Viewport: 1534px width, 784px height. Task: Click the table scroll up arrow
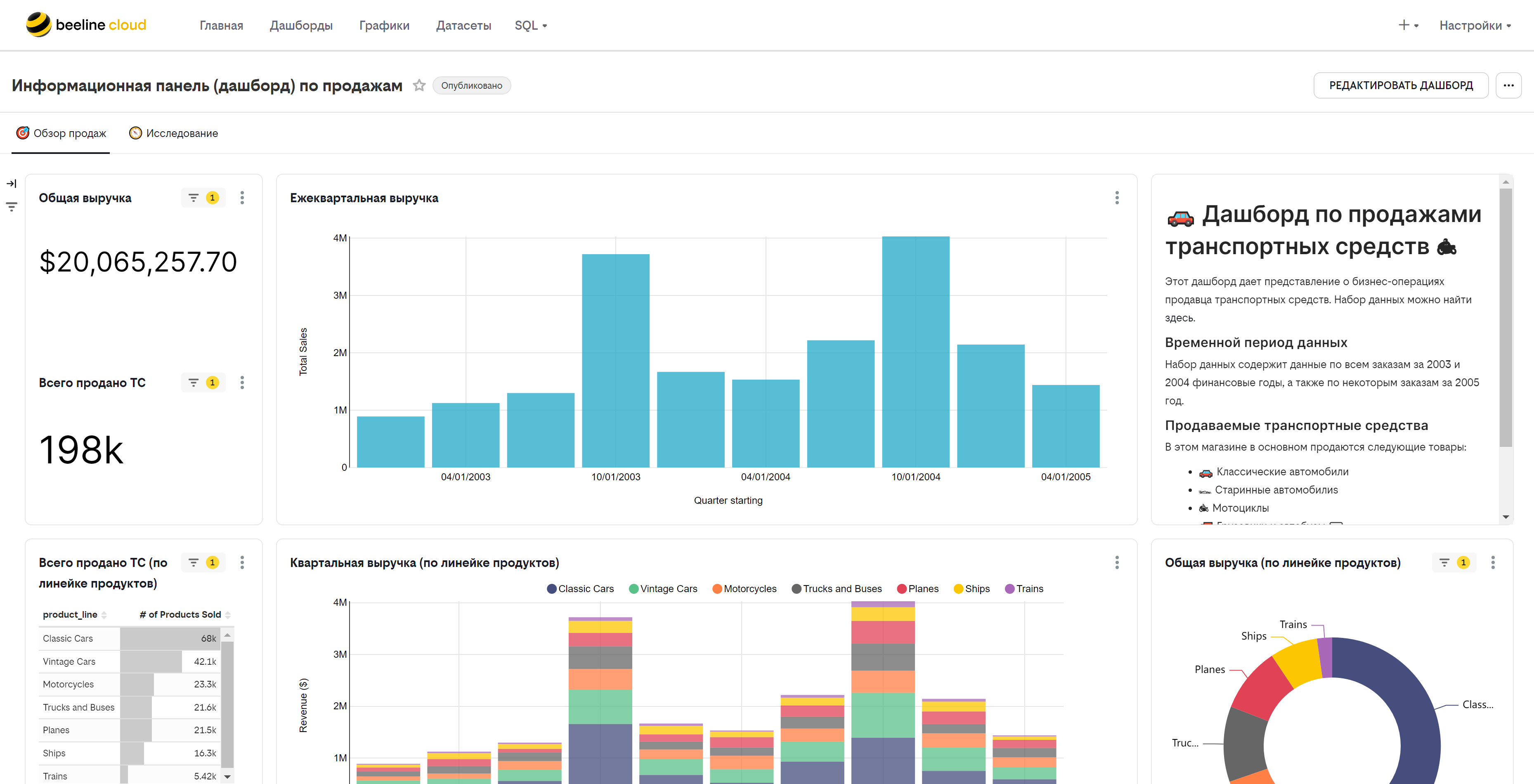pyautogui.click(x=227, y=636)
